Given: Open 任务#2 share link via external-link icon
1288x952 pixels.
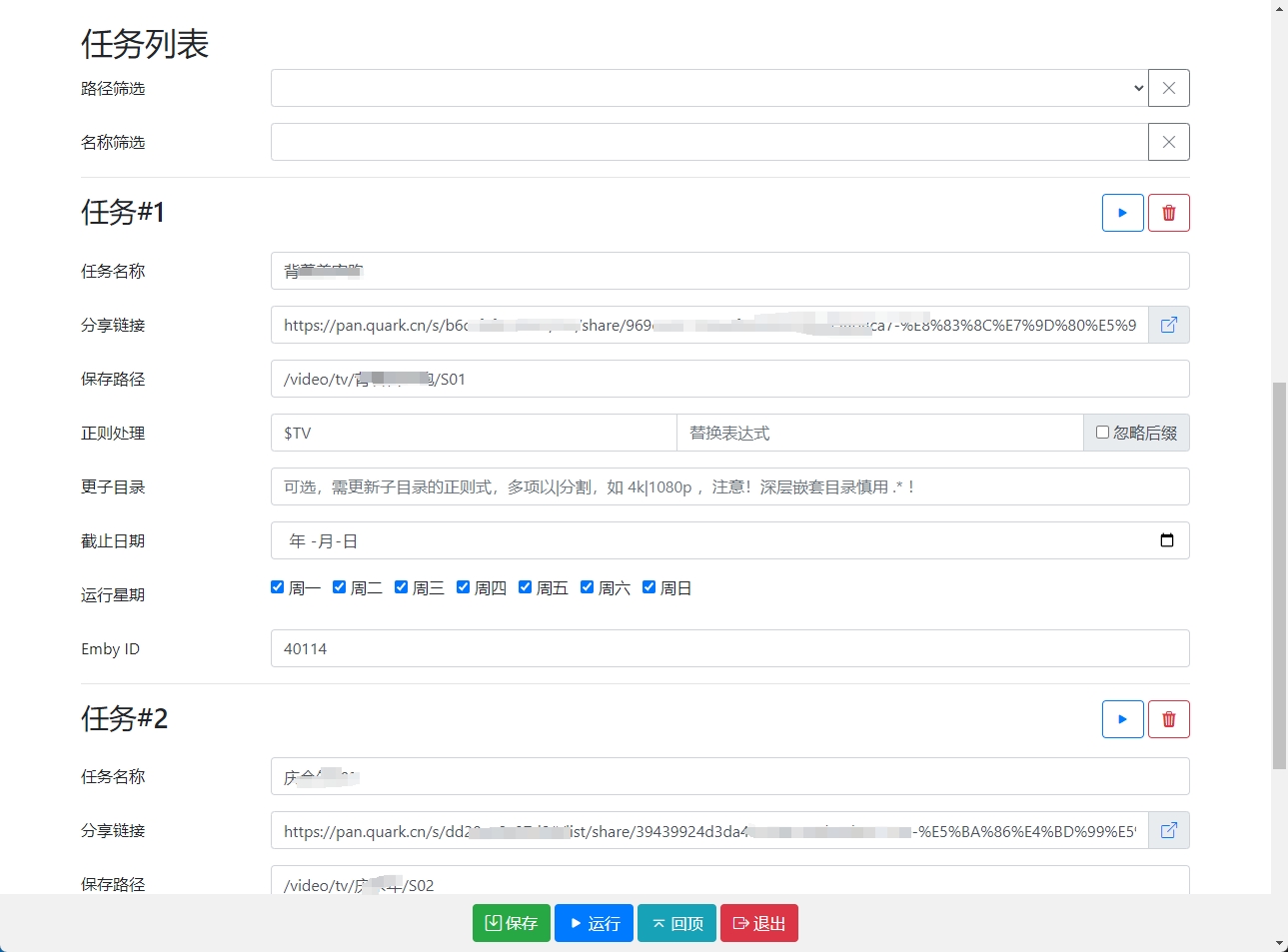Looking at the screenshot, I should pyautogui.click(x=1168, y=830).
